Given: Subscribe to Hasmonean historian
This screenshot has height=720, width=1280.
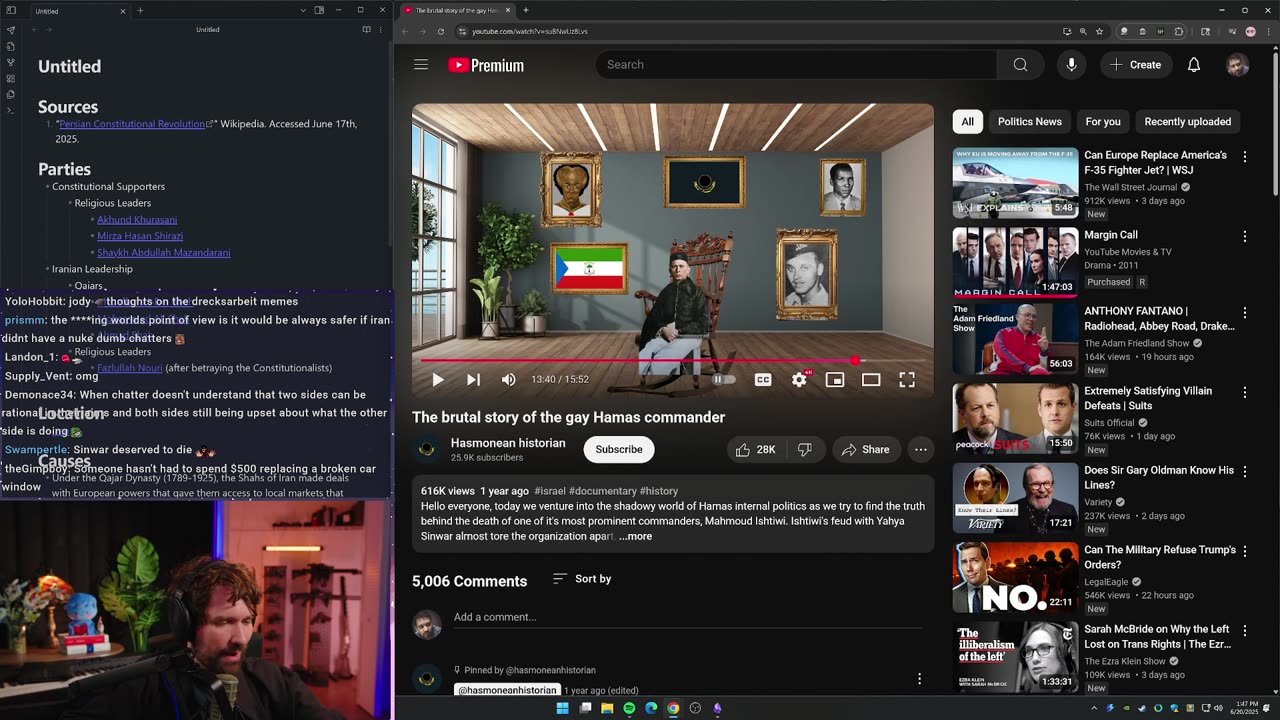Looking at the screenshot, I should pos(619,450).
